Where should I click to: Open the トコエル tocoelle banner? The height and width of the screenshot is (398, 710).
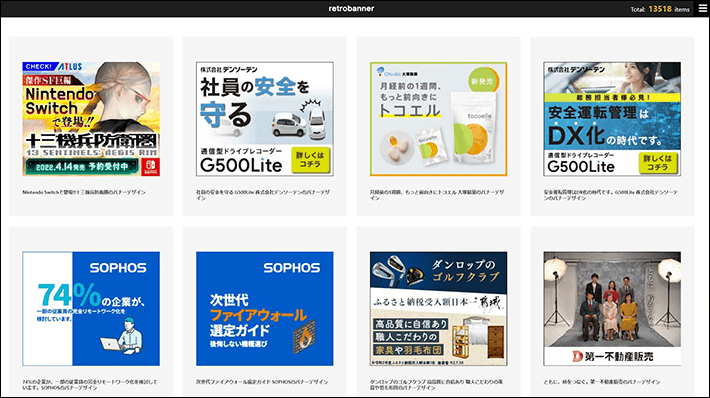[x=438, y=119]
